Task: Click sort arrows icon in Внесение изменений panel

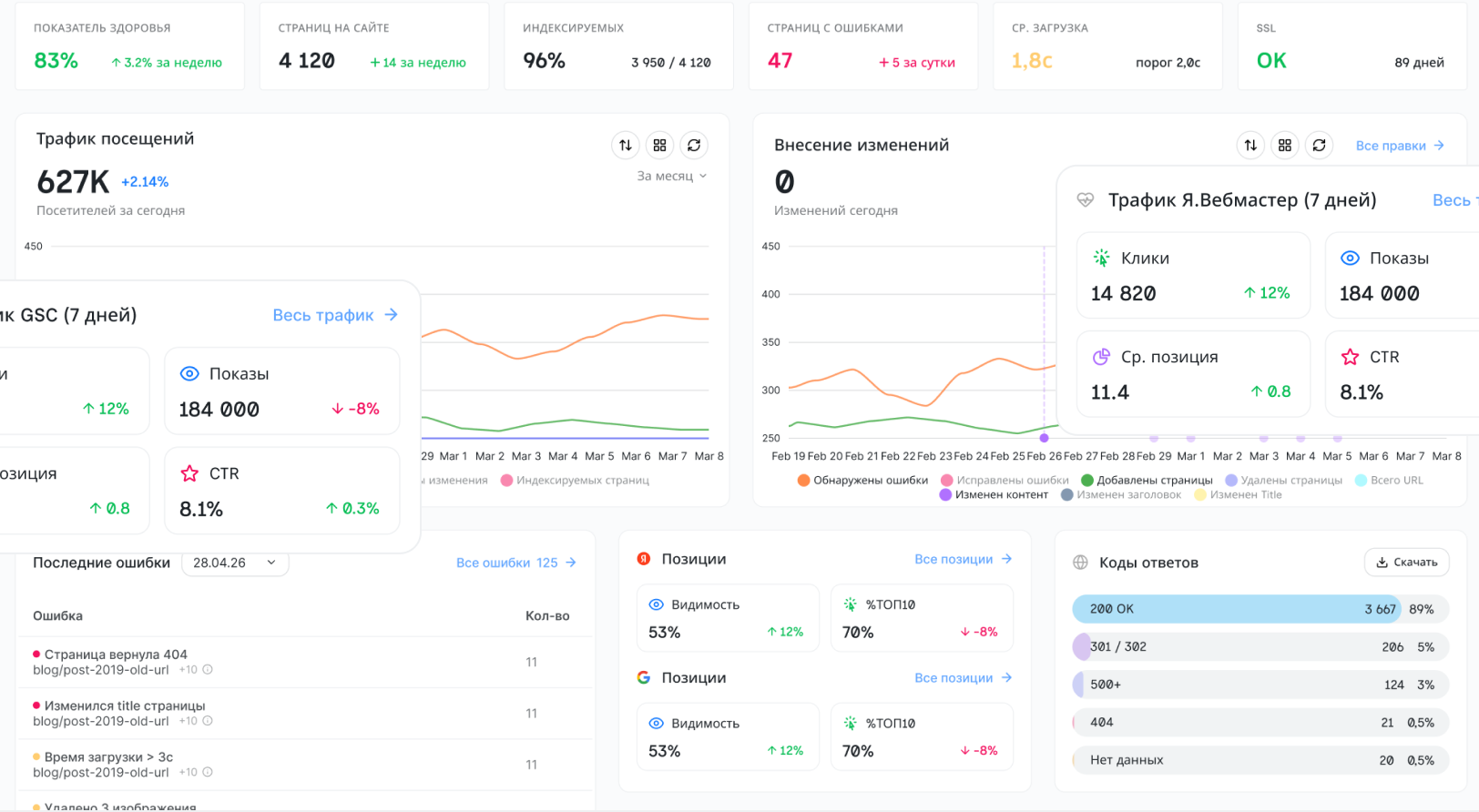Action: [1250, 145]
